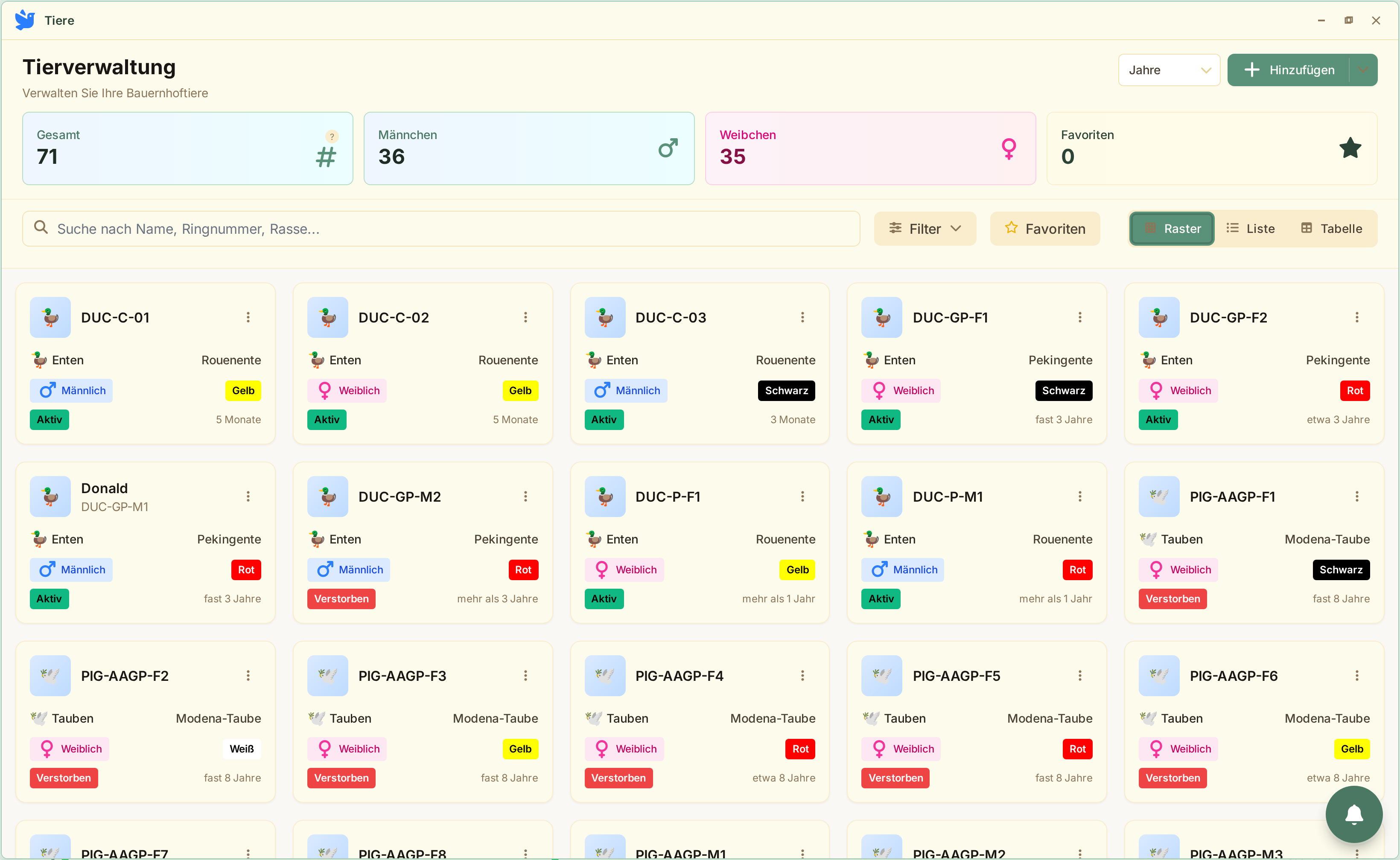Open the Jahre age unit dropdown
The width and height of the screenshot is (1400, 860).
1169,70
